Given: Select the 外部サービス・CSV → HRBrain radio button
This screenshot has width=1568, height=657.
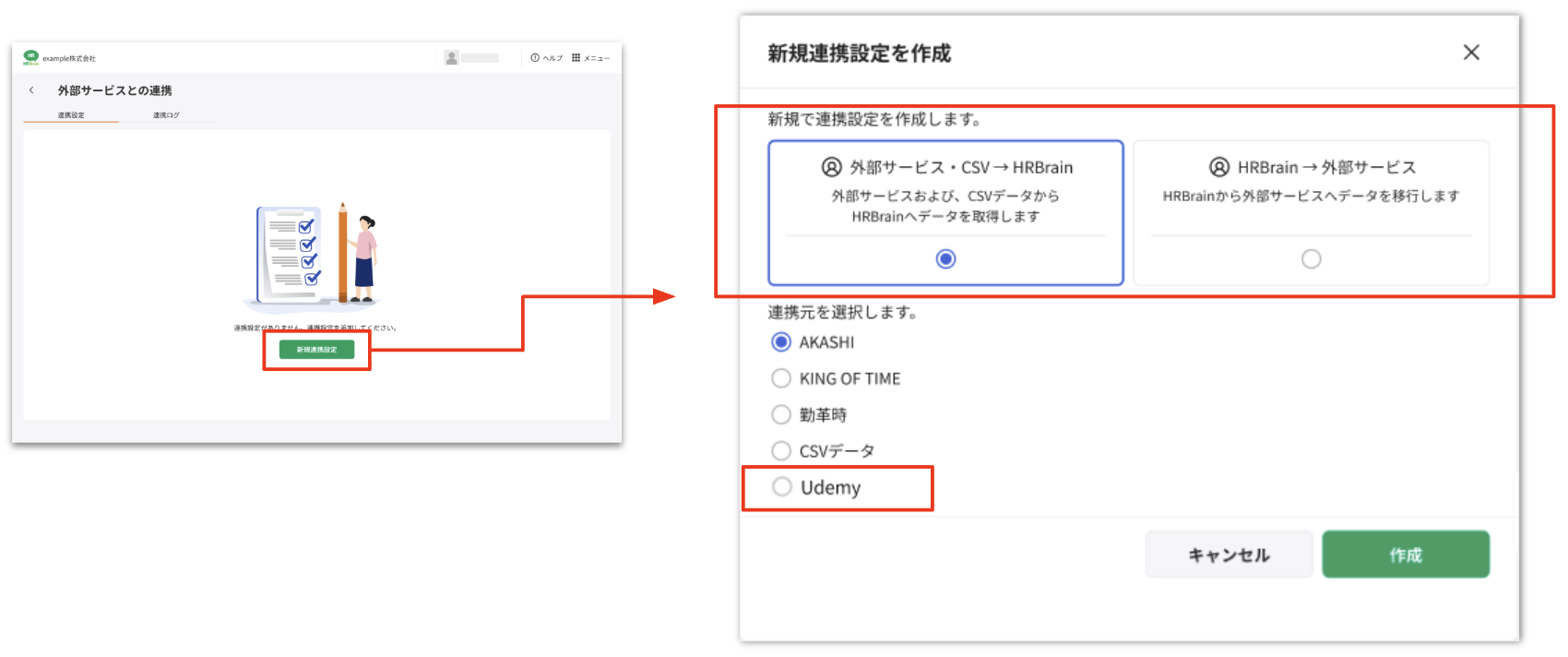Looking at the screenshot, I should click(x=945, y=259).
